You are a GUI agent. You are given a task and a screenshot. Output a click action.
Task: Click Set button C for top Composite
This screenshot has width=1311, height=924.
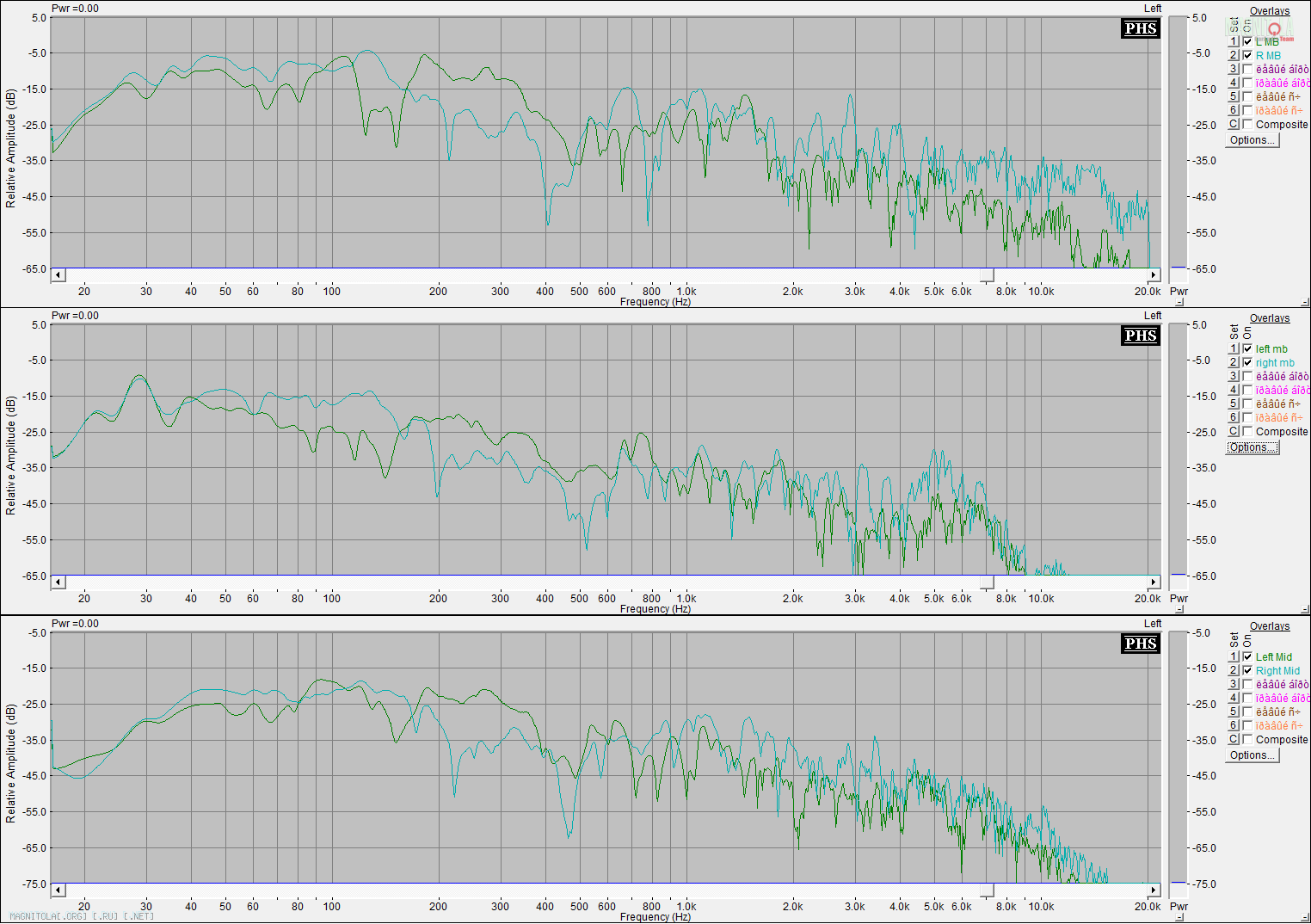1234,124
